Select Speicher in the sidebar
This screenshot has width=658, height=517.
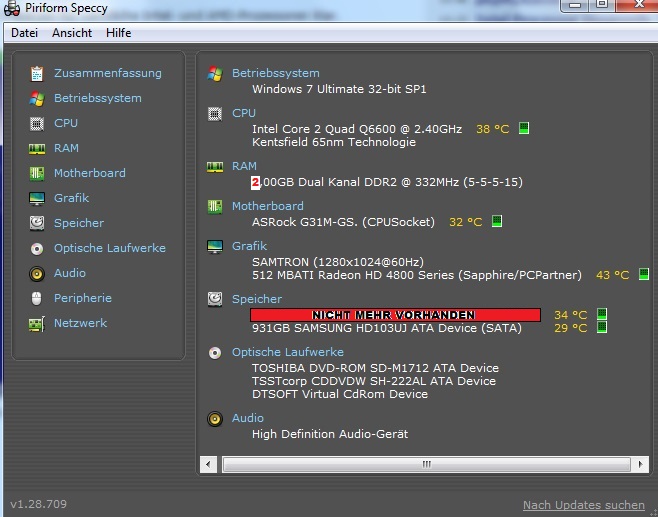pyautogui.click(x=79, y=223)
